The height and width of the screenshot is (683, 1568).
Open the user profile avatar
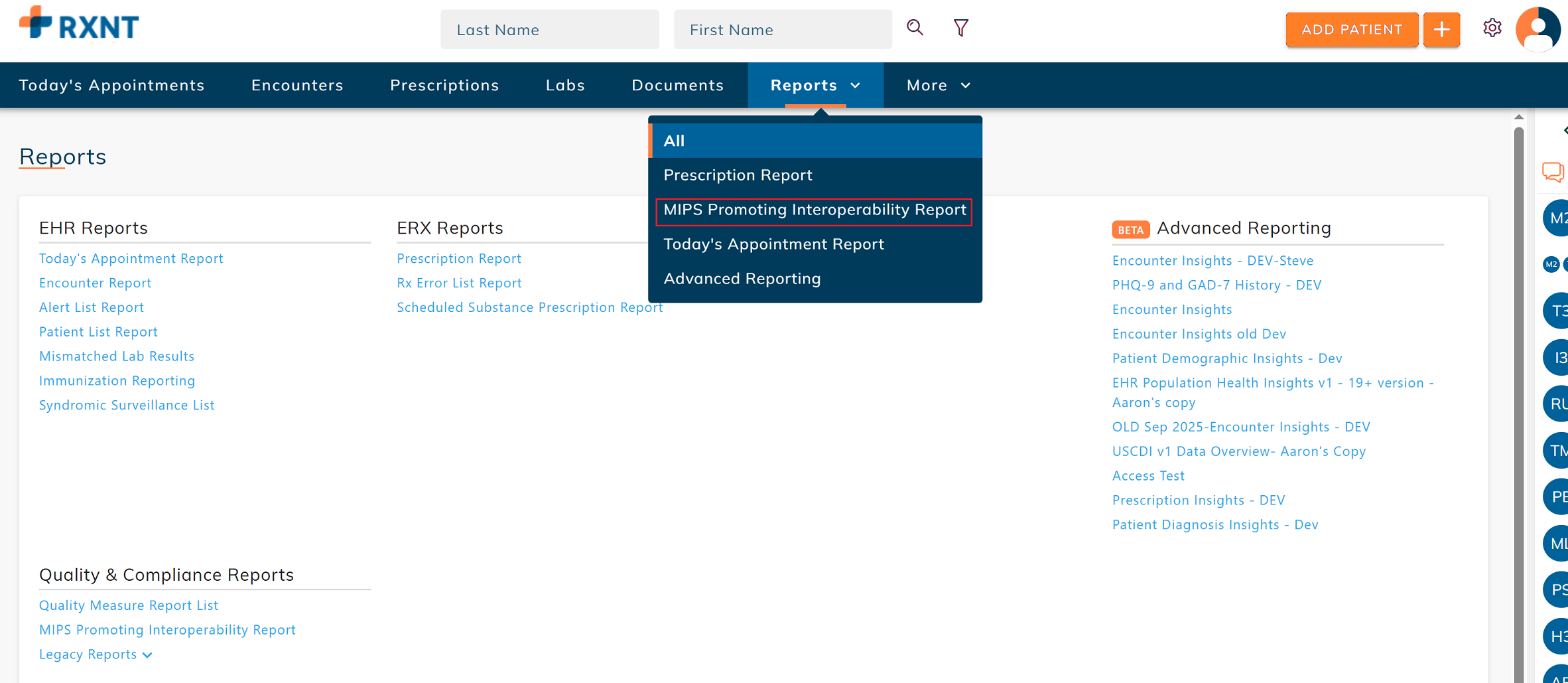(x=1538, y=29)
